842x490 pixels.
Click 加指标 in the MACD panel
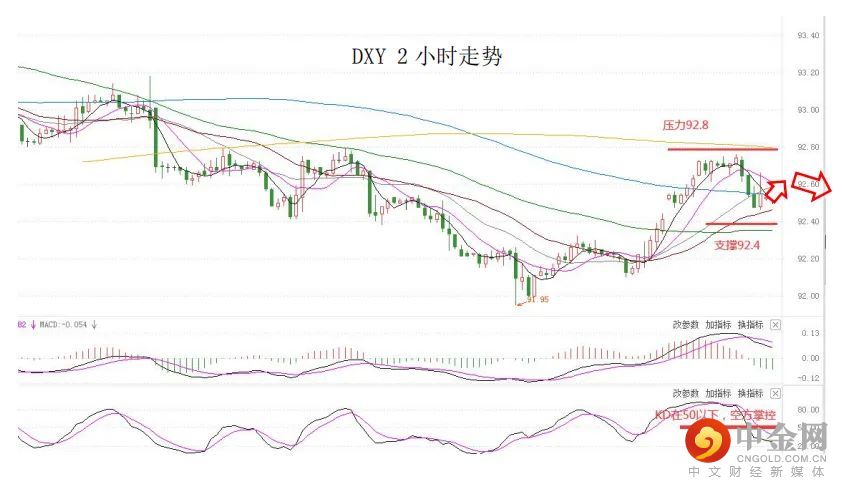[718, 326]
